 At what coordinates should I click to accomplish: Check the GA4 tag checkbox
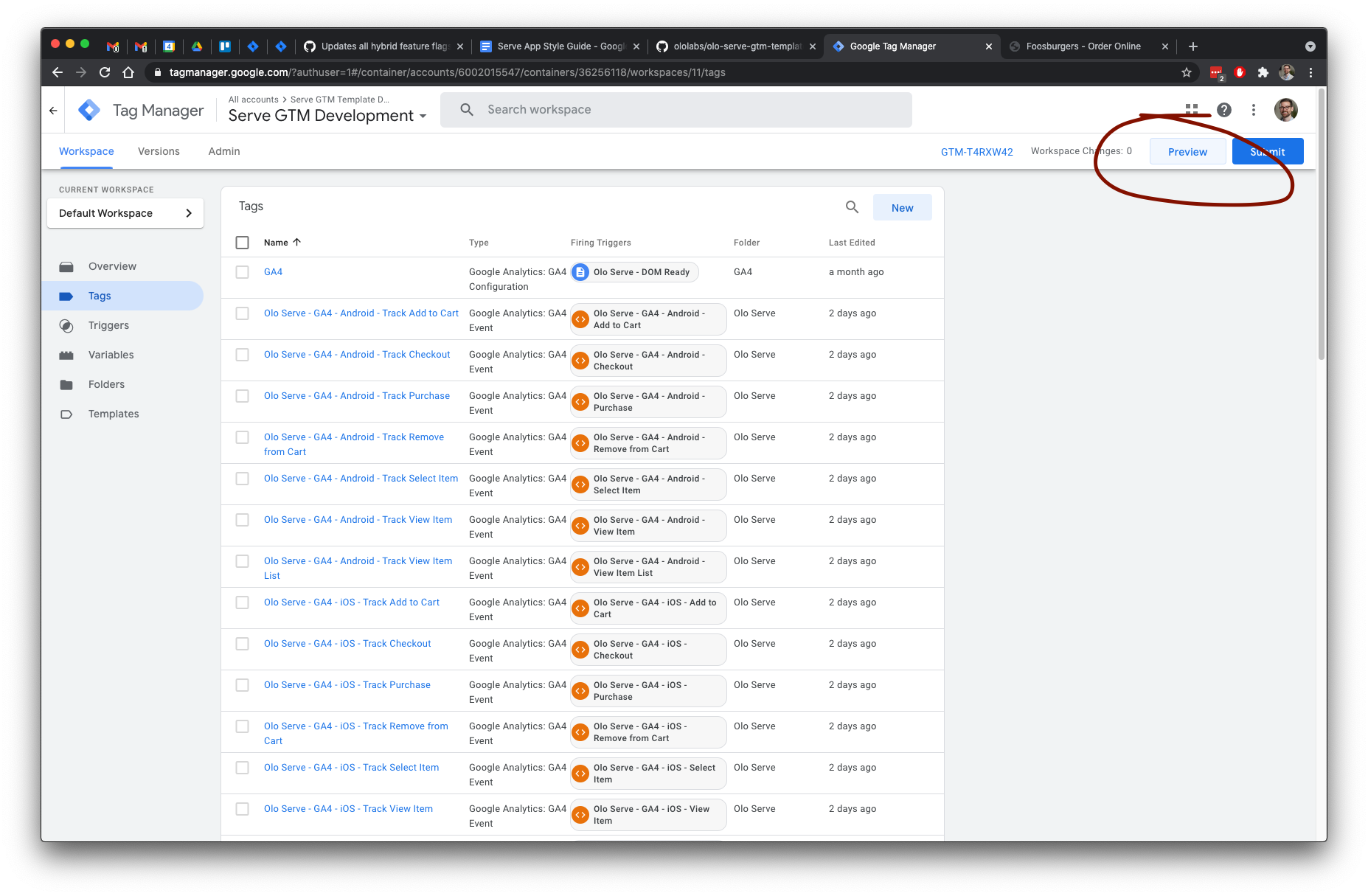242,272
